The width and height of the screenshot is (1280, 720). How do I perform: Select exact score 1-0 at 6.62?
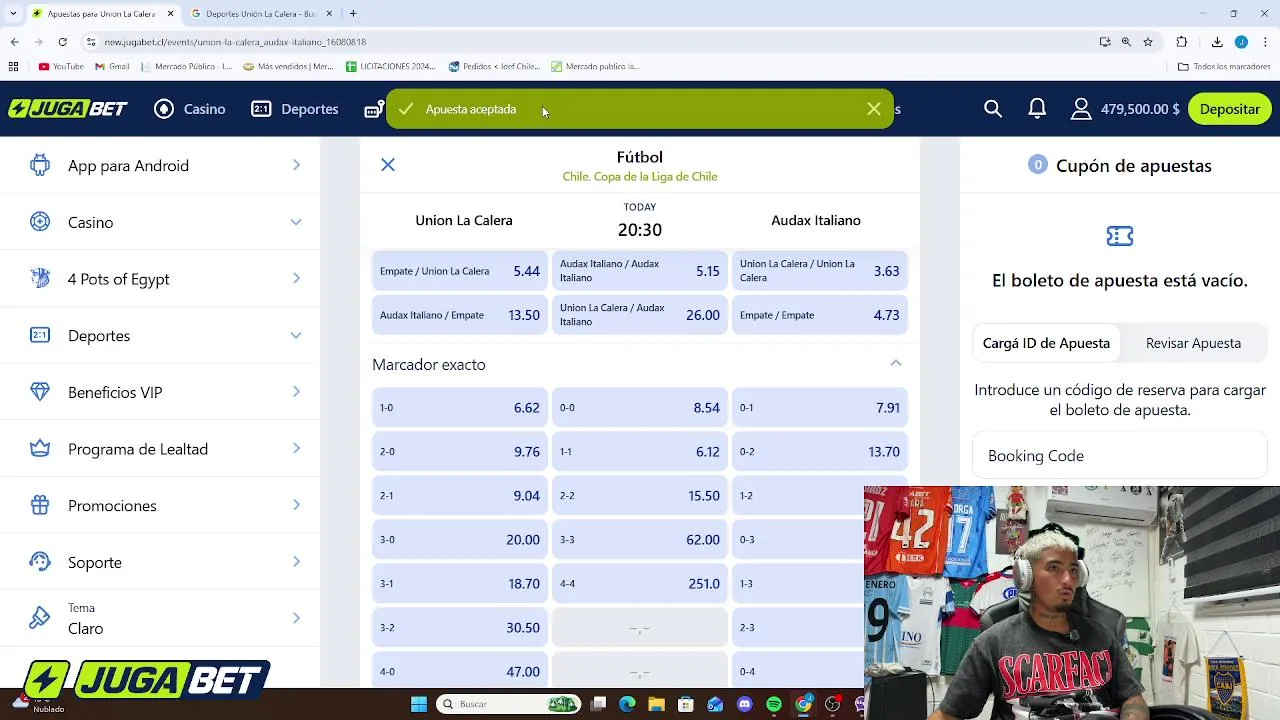tap(460, 407)
